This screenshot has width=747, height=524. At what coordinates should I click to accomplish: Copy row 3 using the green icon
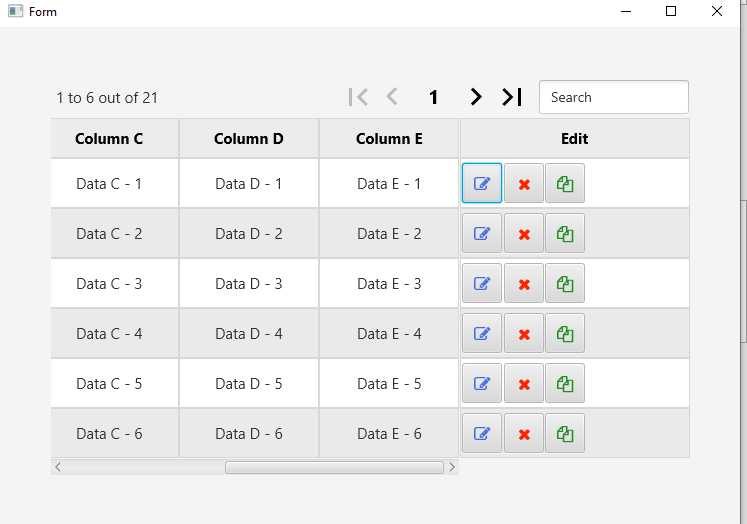click(565, 284)
